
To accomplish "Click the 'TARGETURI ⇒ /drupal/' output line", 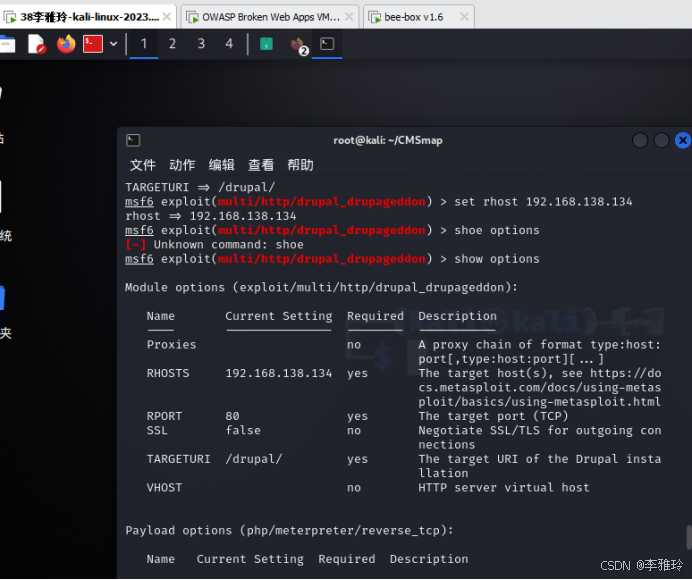I will coord(200,187).
